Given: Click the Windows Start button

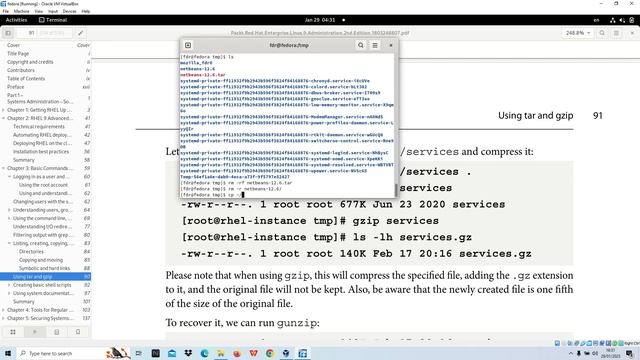Looking at the screenshot, I should [8, 353].
